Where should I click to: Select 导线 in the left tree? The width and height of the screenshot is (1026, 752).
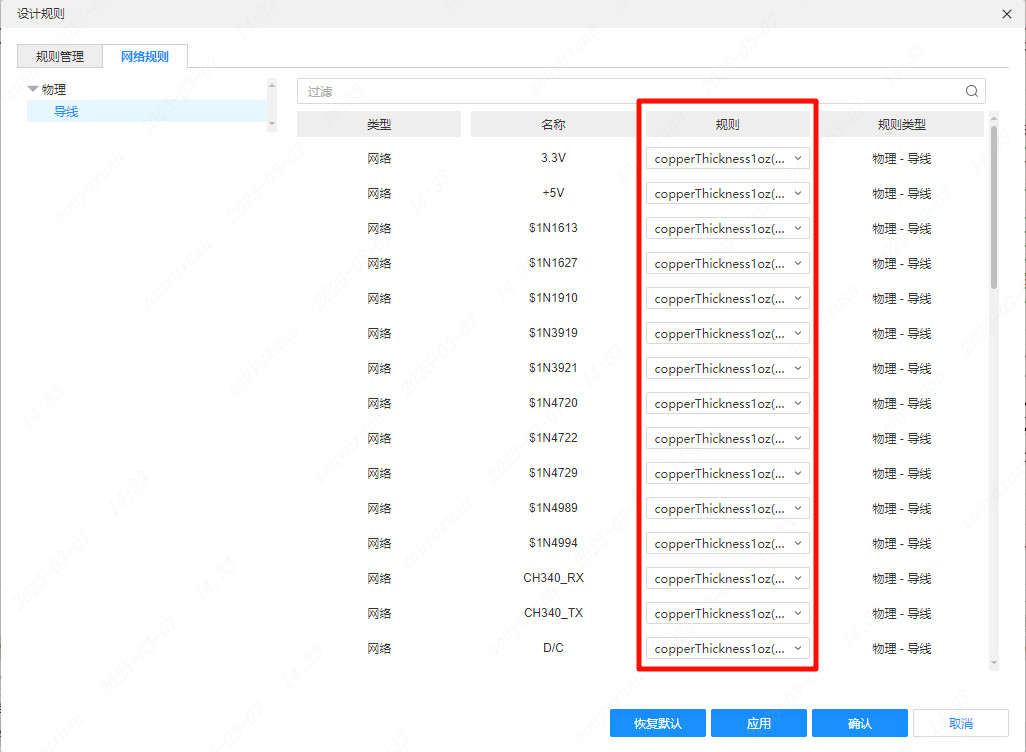pos(66,112)
